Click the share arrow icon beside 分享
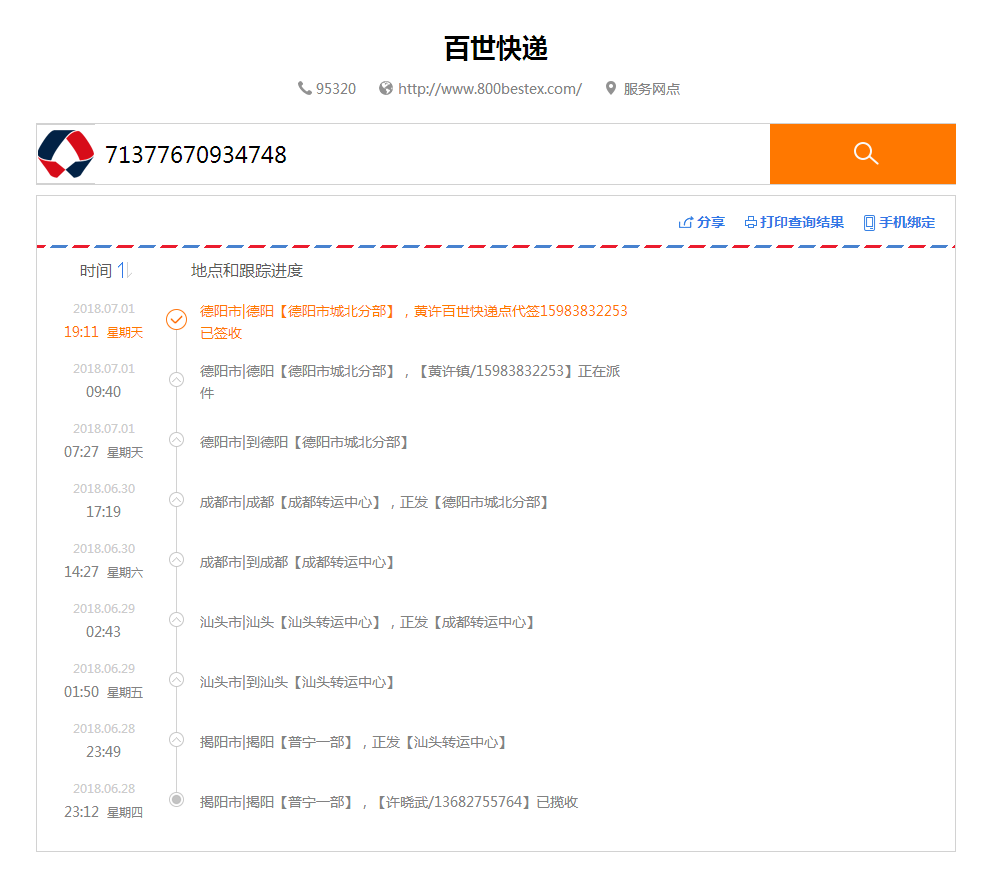 (x=685, y=222)
